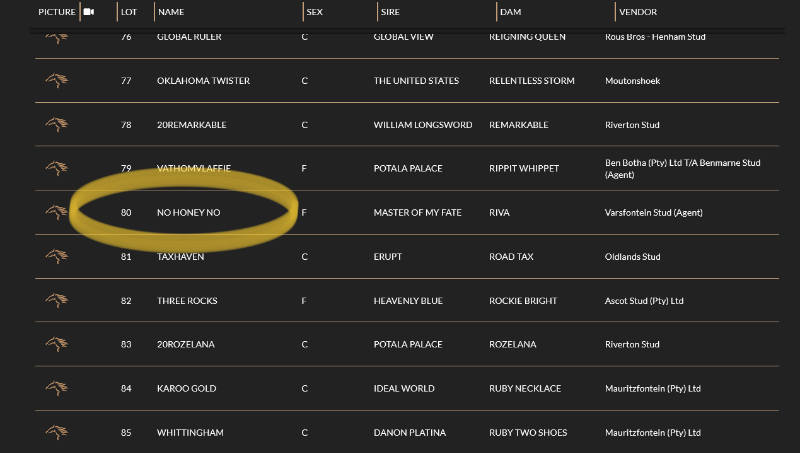
Task: Sort table by SIRE column header
Action: [x=390, y=12]
